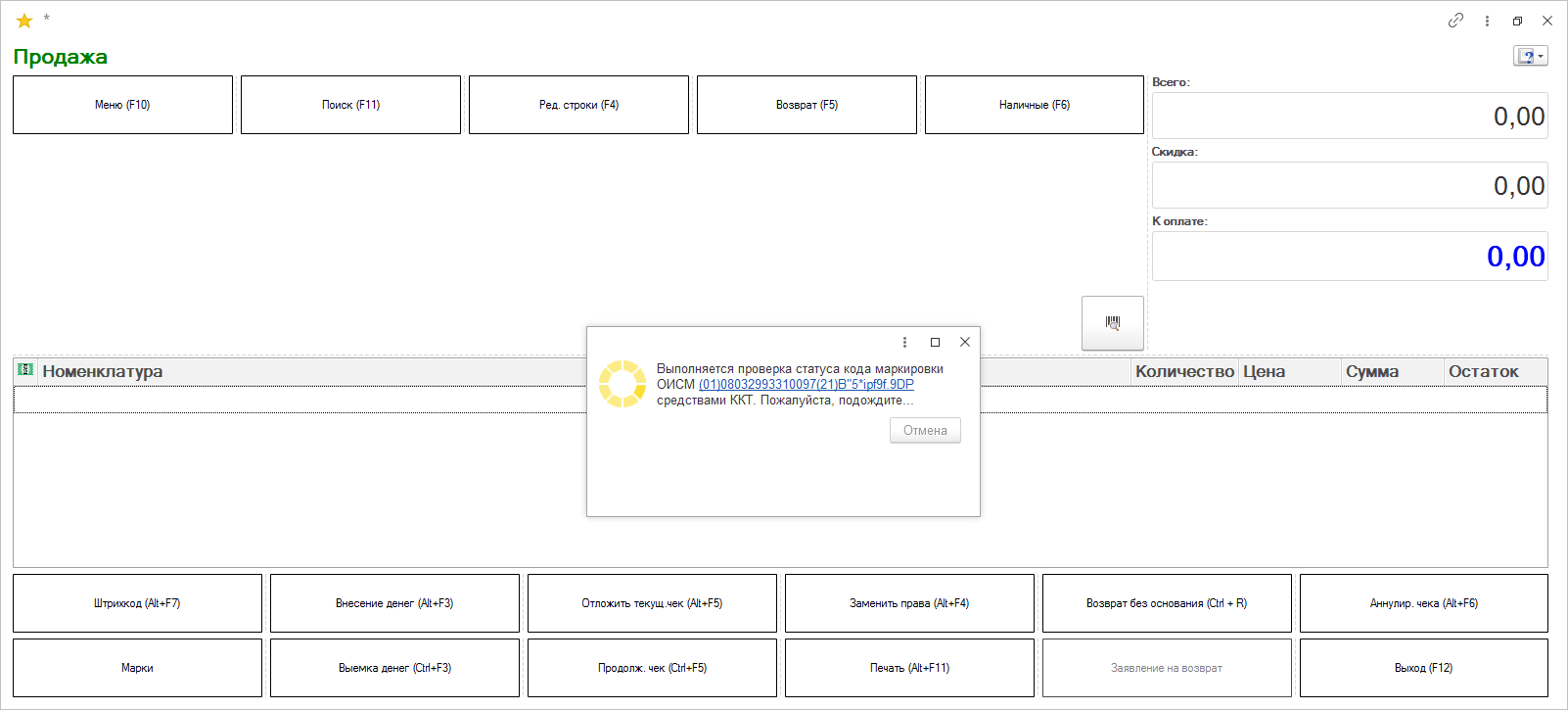Viewport: 1568px width, 710px height.
Task: Click the table icon in the Номенклатура header
Action: click(25, 370)
